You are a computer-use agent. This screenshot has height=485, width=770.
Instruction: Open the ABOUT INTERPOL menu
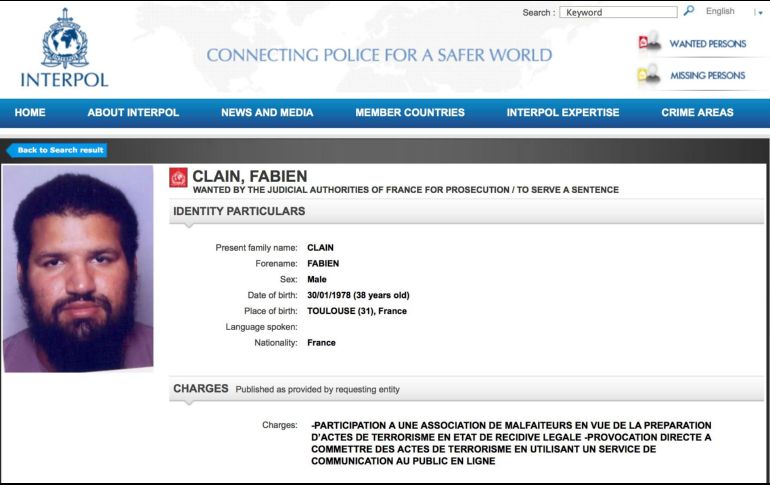[x=133, y=112]
